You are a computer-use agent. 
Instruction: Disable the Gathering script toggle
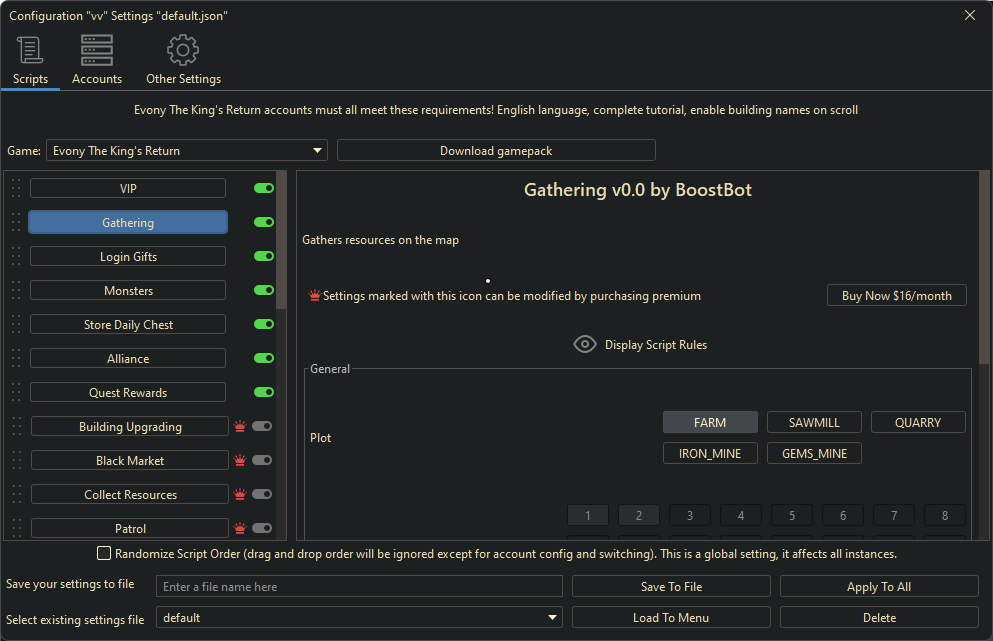point(263,222)
